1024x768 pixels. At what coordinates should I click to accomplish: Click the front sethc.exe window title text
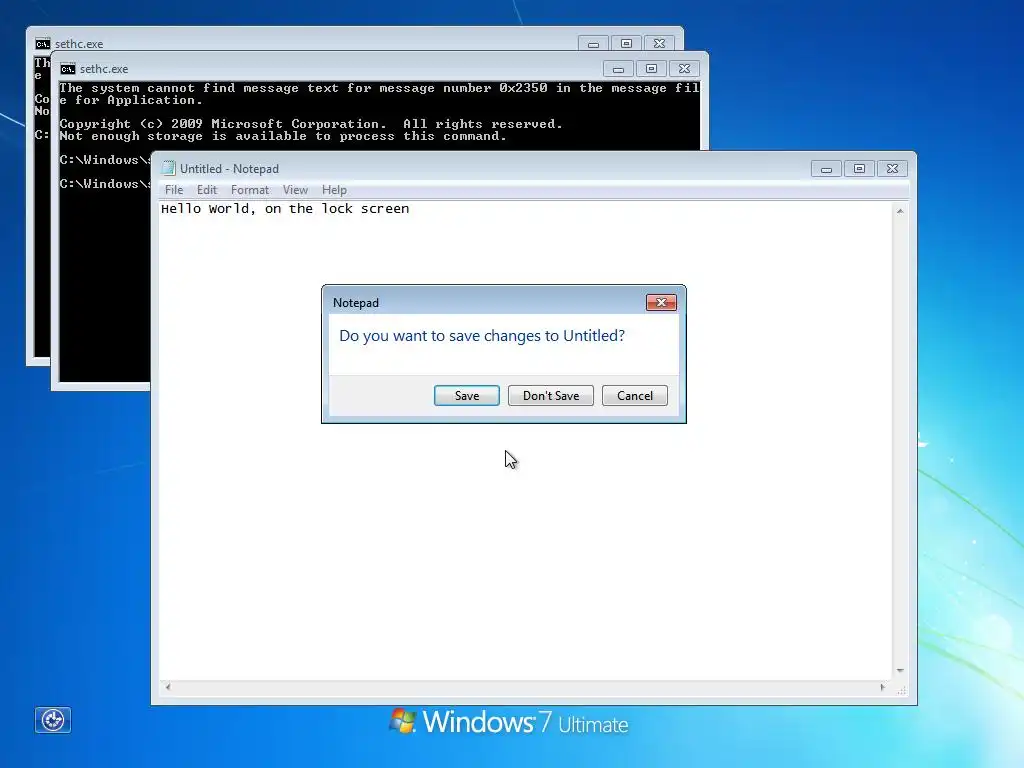coord(104,69)
